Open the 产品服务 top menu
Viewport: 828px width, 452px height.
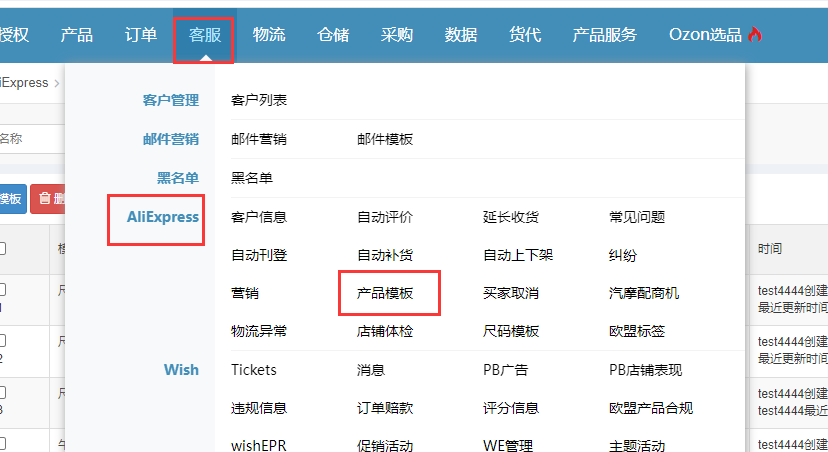point(604,35)
